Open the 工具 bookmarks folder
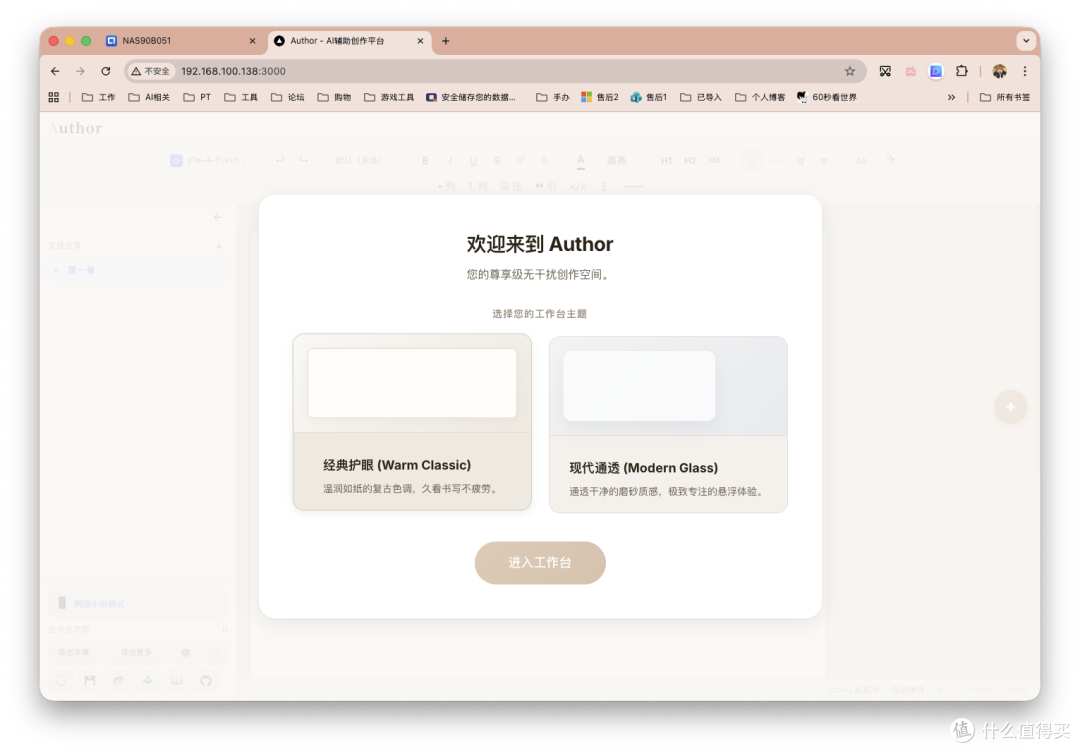This screenshot has height=753, width=1080. click(x=241, y=97)
